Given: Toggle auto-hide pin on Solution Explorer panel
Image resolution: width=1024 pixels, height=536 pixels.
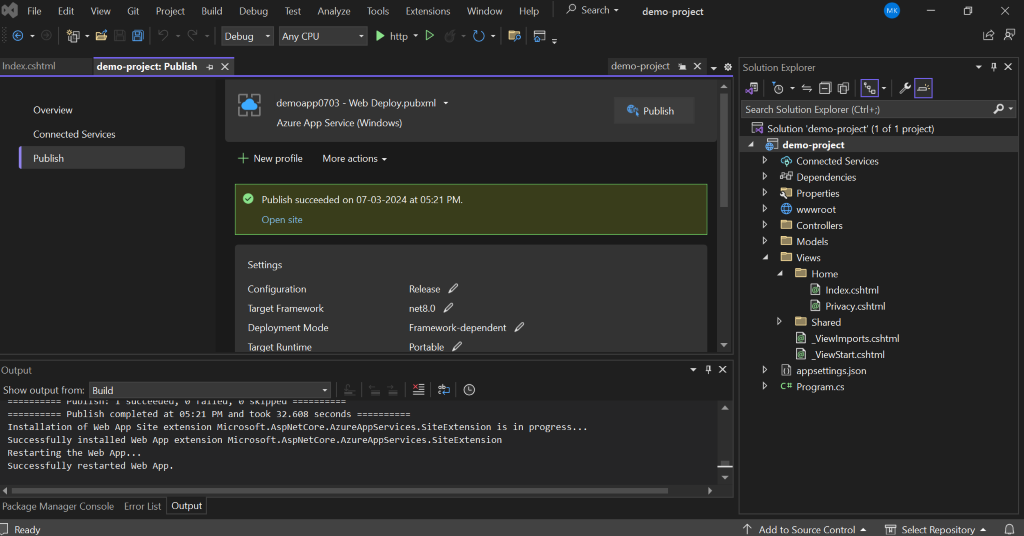Looking at the screenshot, I should click(x=994, y=67).
